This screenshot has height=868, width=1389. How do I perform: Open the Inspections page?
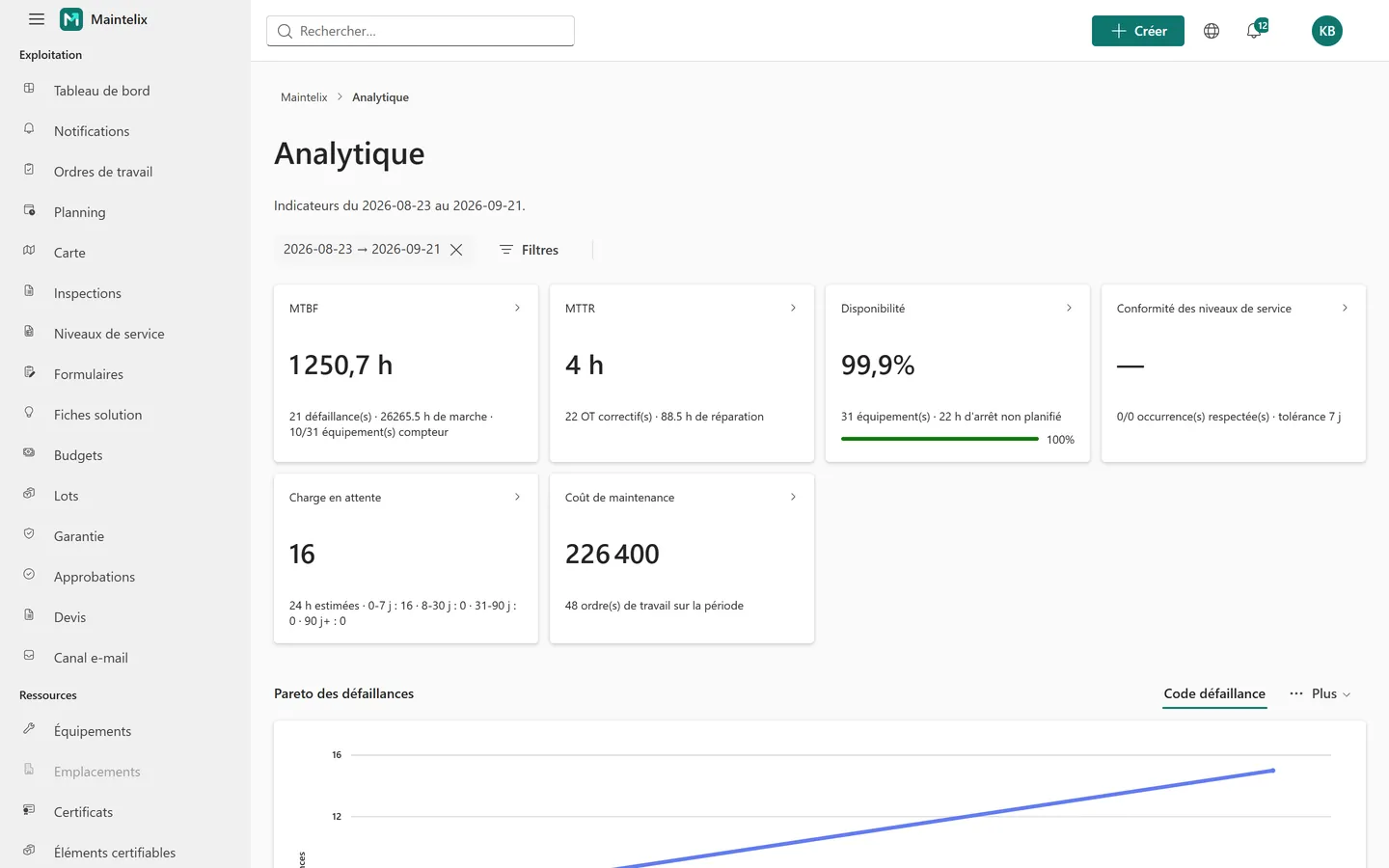(88, 293)
